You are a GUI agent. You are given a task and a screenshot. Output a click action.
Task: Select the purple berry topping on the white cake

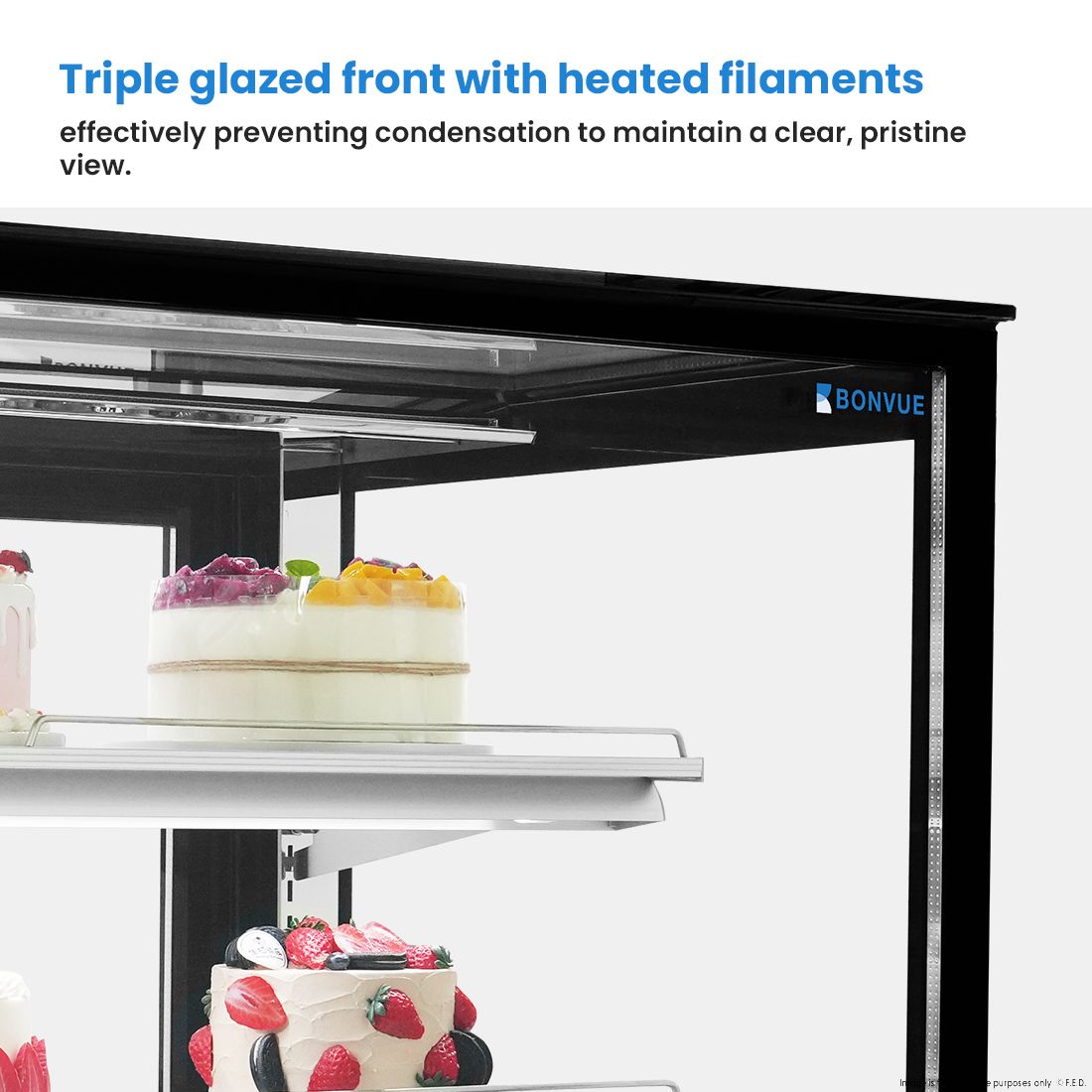(220, 580)
